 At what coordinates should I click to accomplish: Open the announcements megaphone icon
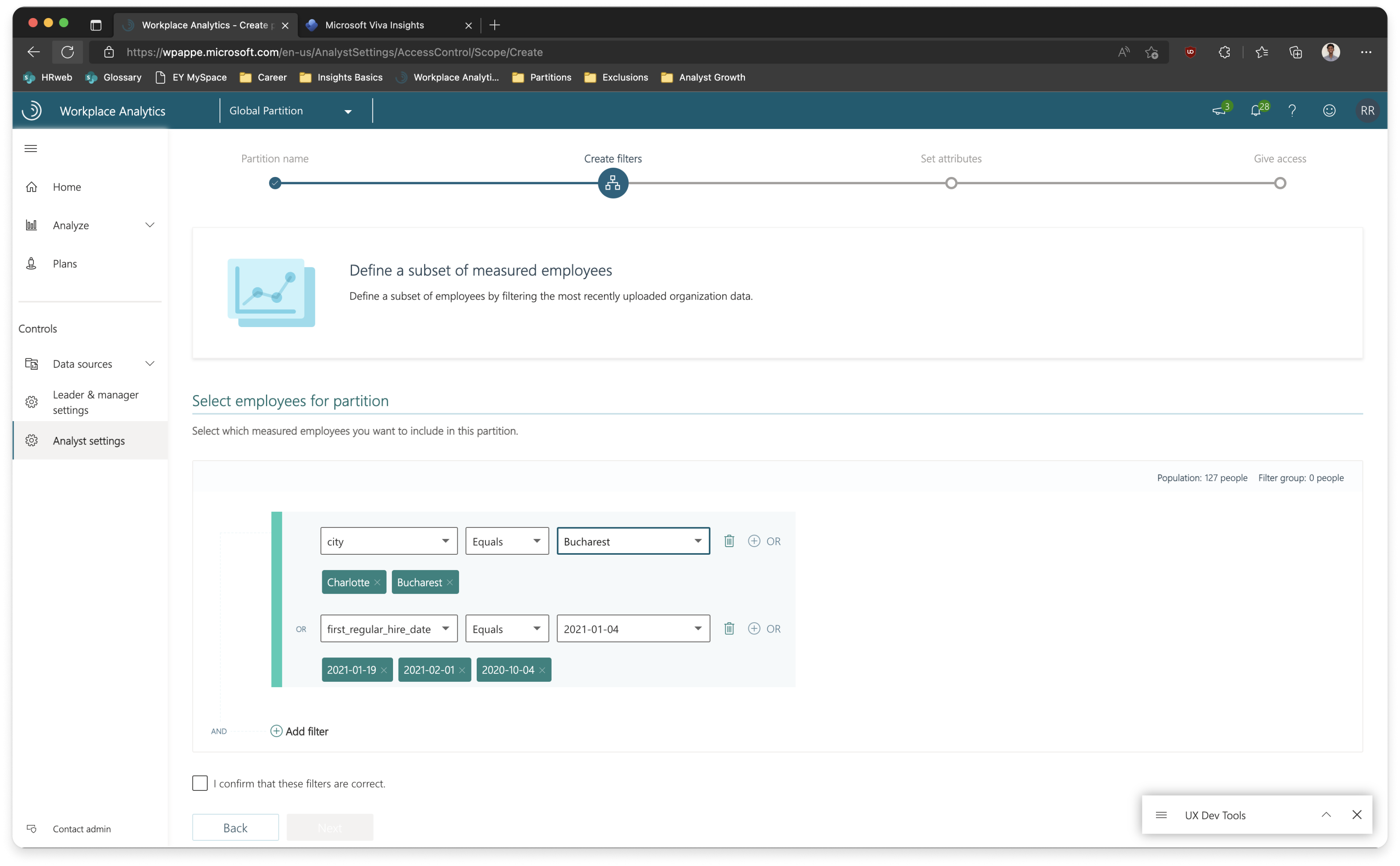click(x=1219, y=110)
